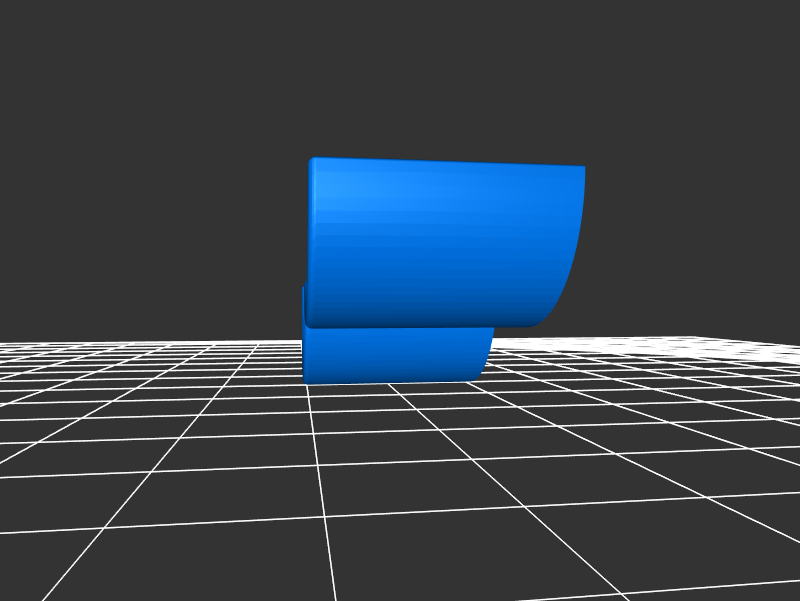Click the grid floor in bottom-right corner

pyautogui.click(x=740, y=560)
